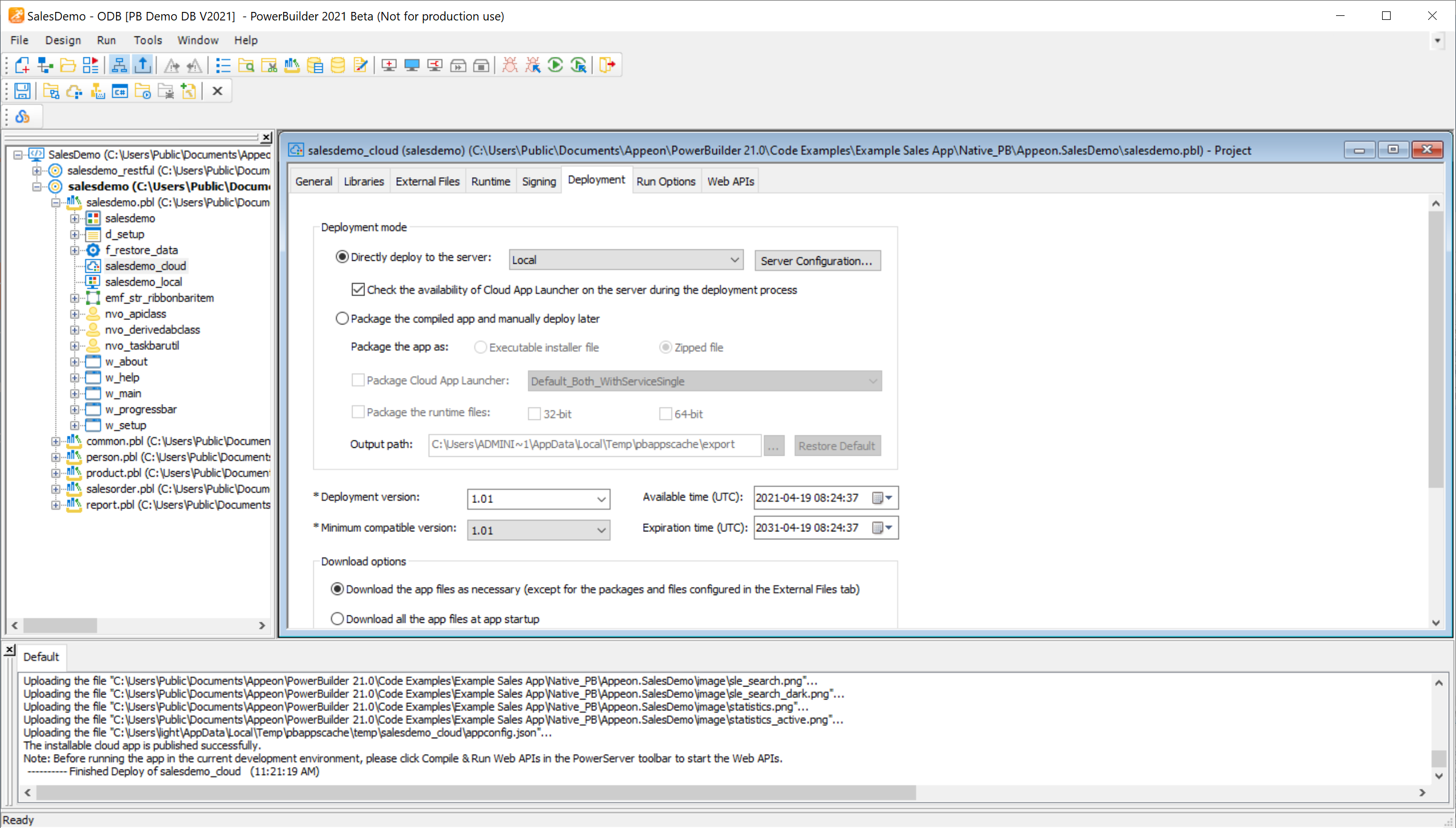Switch to the Web APIs tab
The height and width of the screenshot is (828, 1456).
(731, 181)
